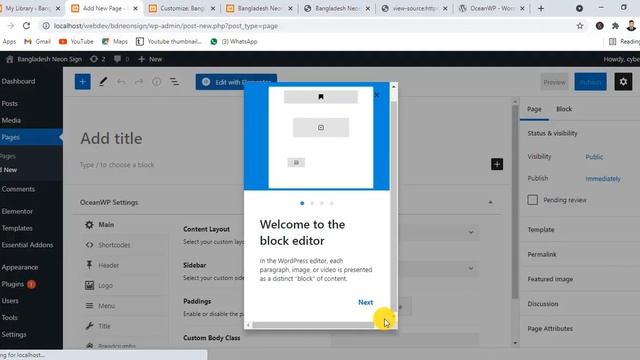Click the Undo arrow icon
The image size is (640, 360).
click(121, 82)
